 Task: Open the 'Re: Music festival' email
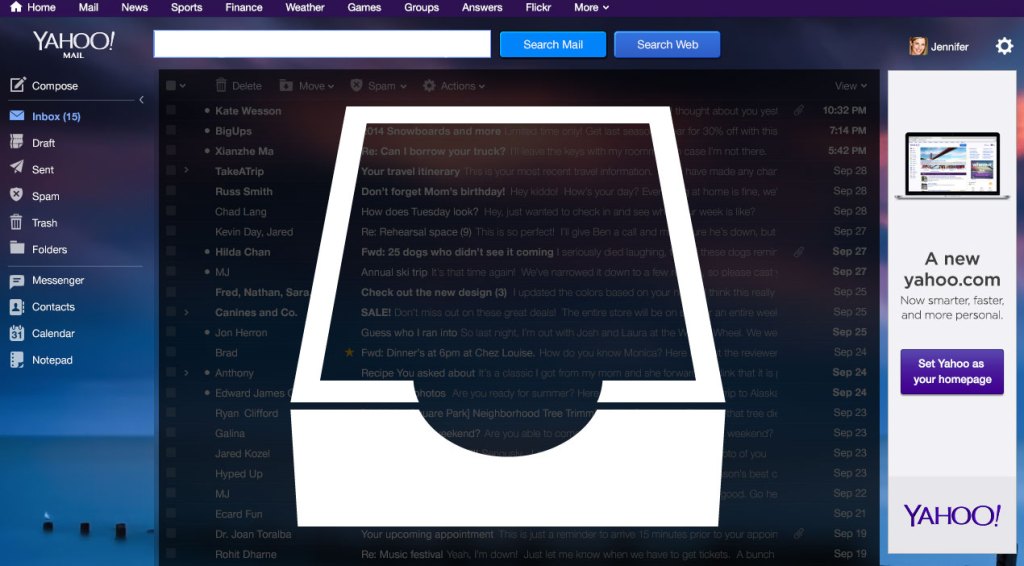403,554
